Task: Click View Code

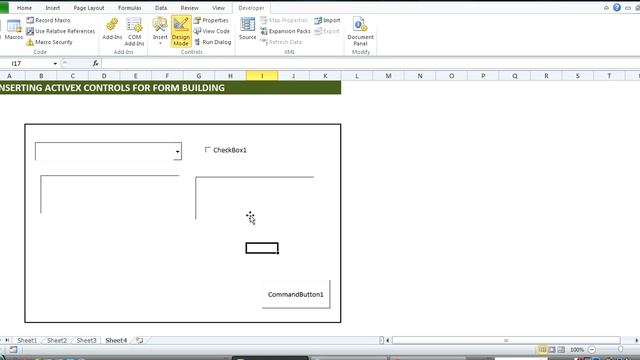Action: tap(212, 31)
